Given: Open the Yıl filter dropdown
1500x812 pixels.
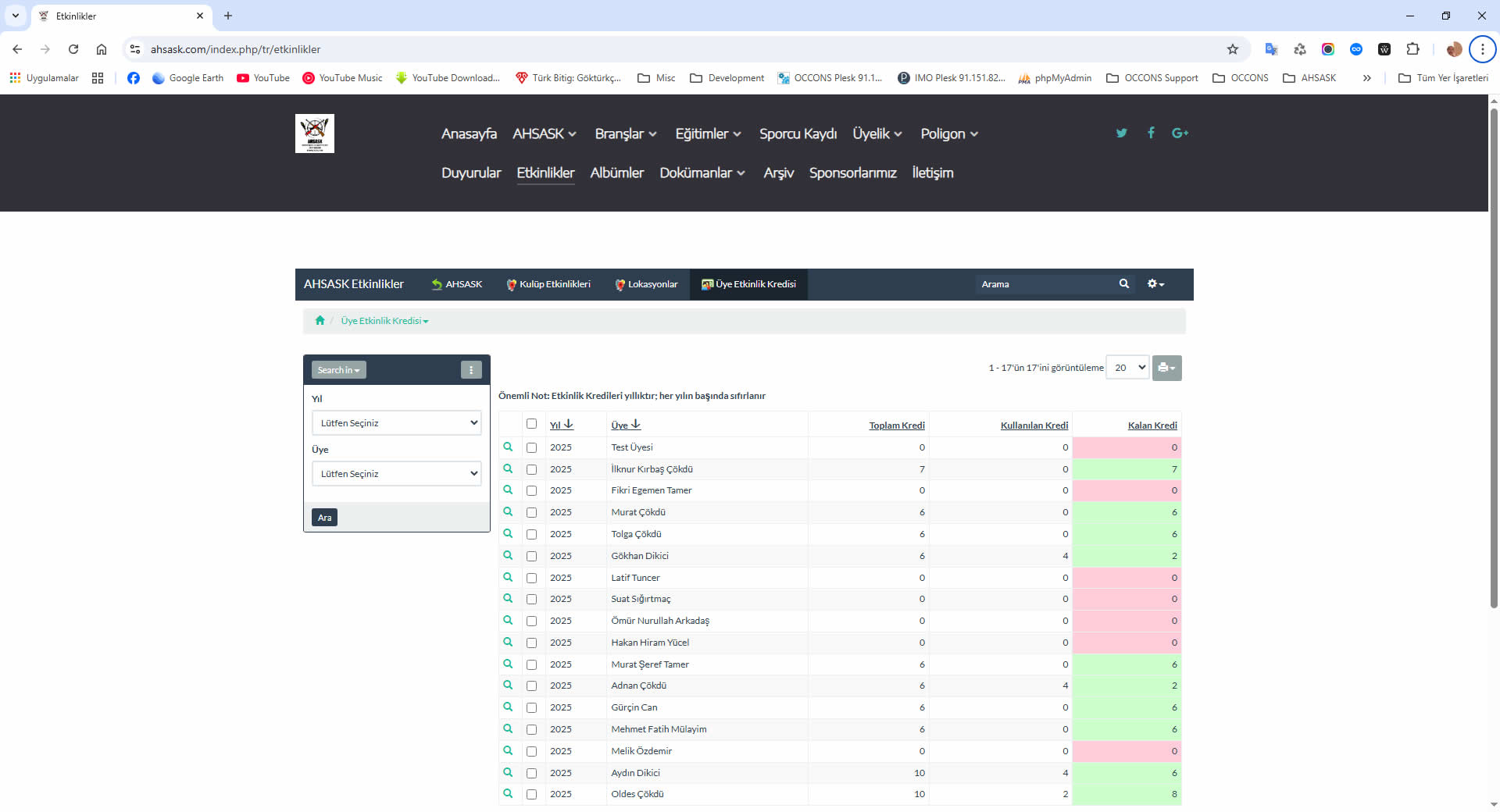Looking at the screenshot, I should point(396,423).
